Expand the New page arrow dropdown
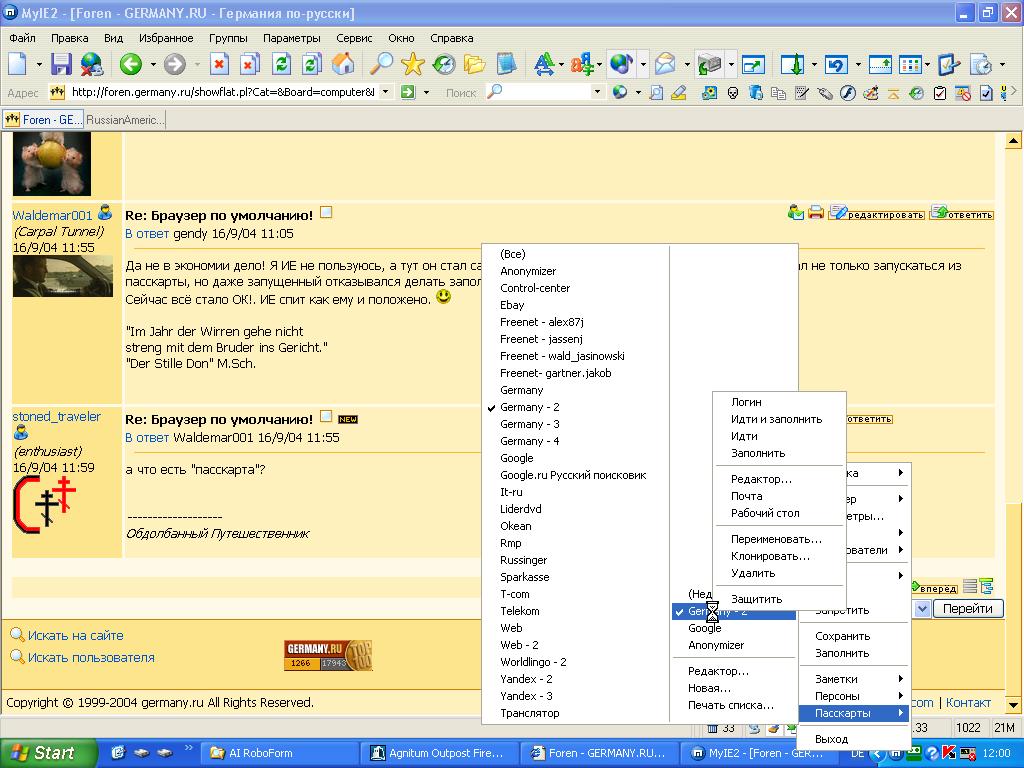This screenshot has height=768, width=1024. click(39, 64)
